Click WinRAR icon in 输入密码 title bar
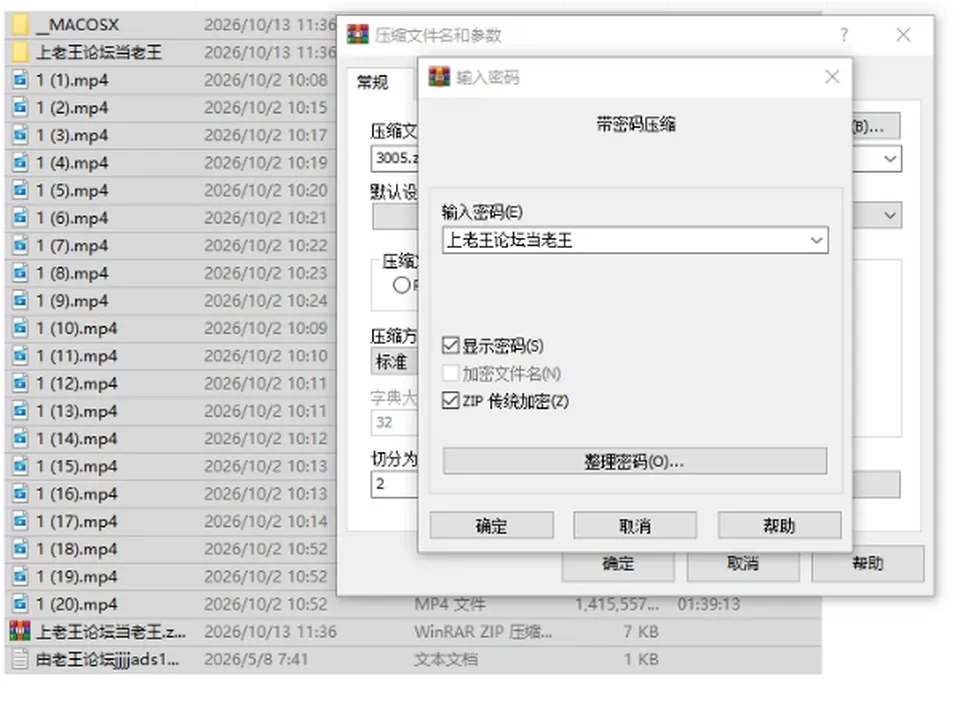 tap(439, 77)
